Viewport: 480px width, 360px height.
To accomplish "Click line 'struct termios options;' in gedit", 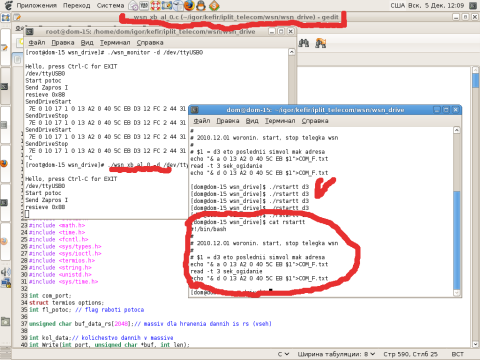I will pos(66,303).
